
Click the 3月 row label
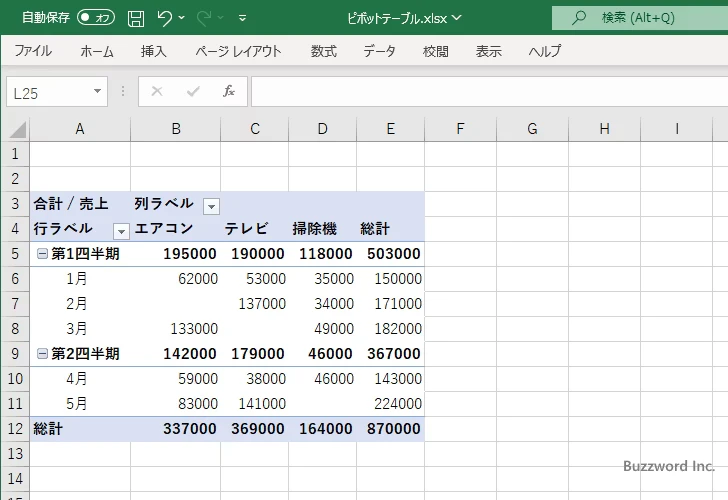pyautogui.click(x=77, y=329)
